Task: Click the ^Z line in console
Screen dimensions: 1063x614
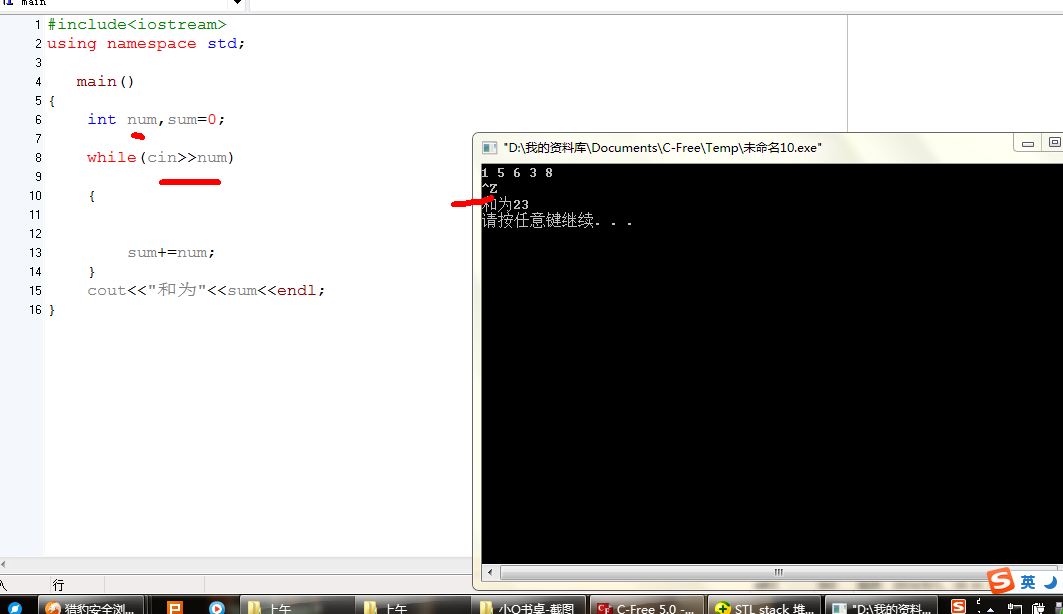Action: (x=489, y=188)
